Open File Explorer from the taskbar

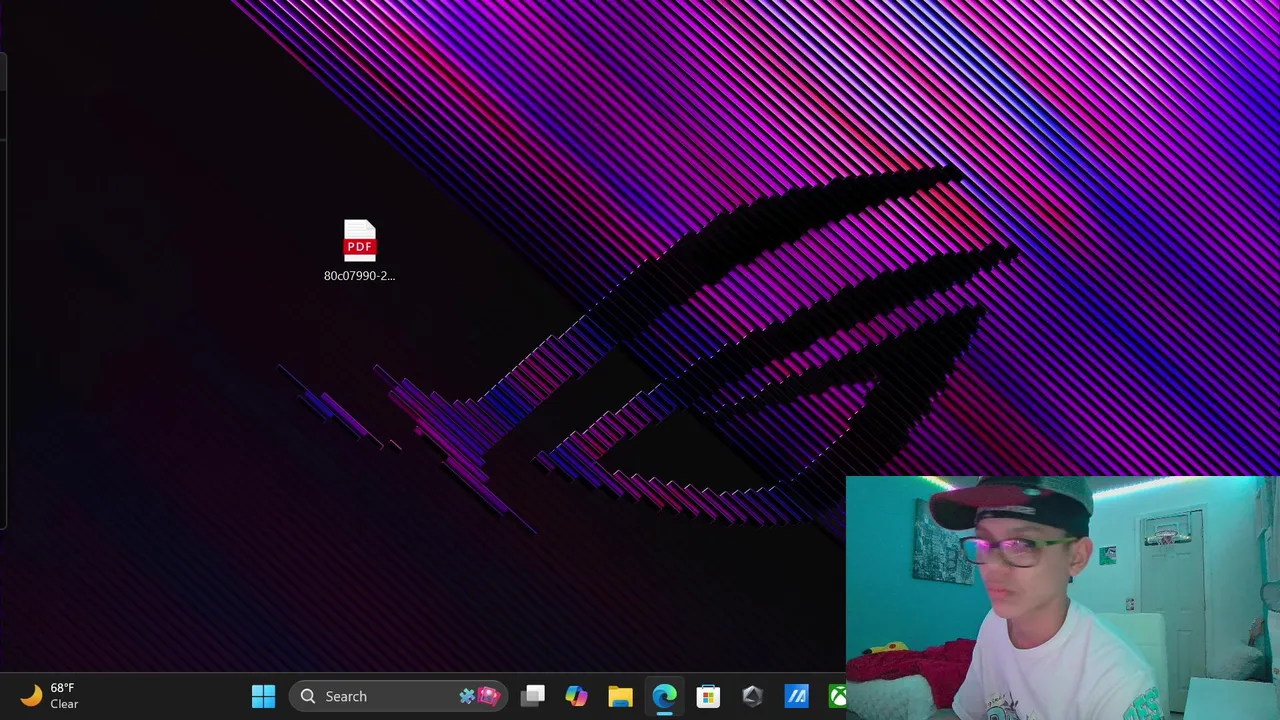click(x=620, y=696)
